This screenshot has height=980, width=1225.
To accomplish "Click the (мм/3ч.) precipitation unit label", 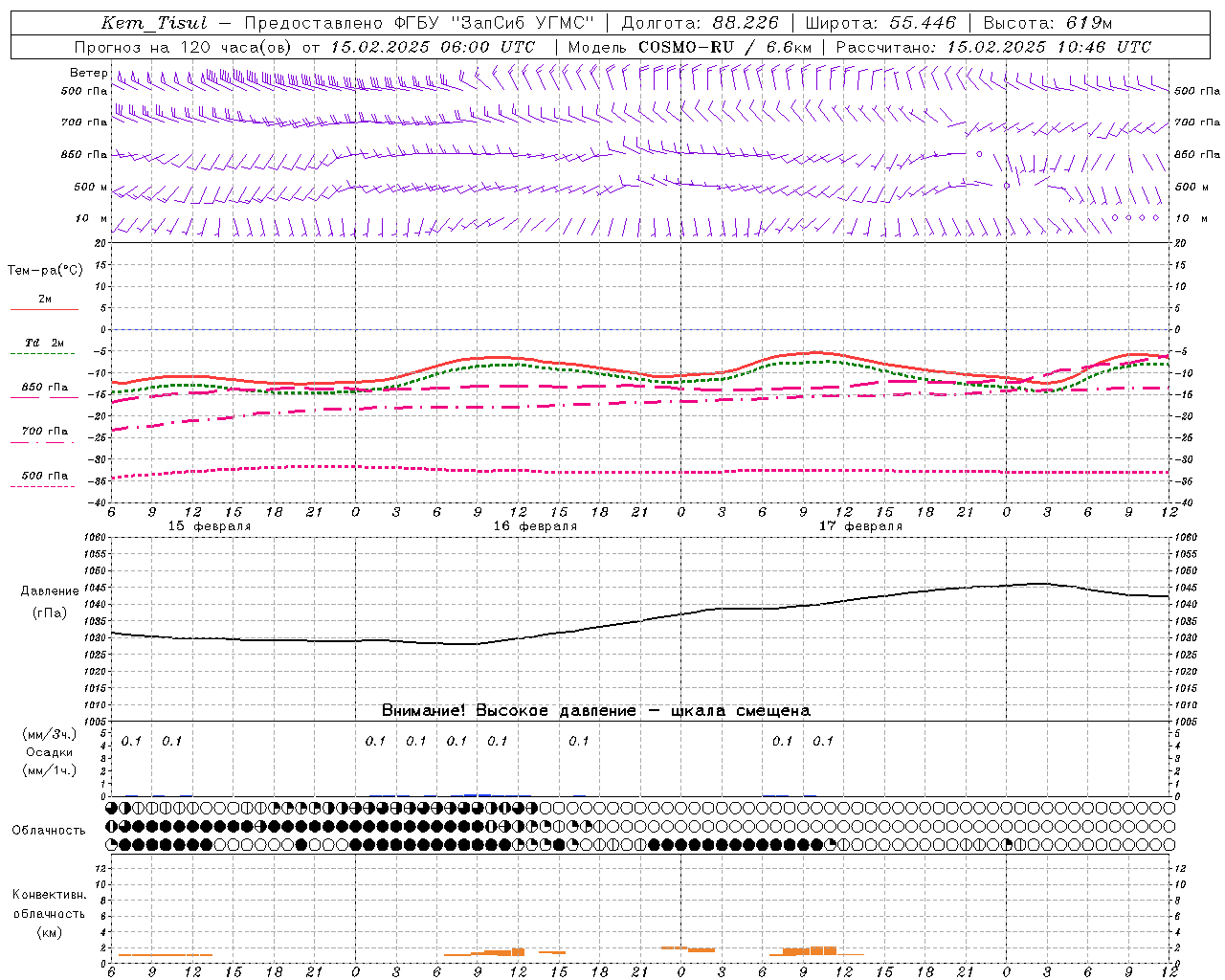I will 50,734.
